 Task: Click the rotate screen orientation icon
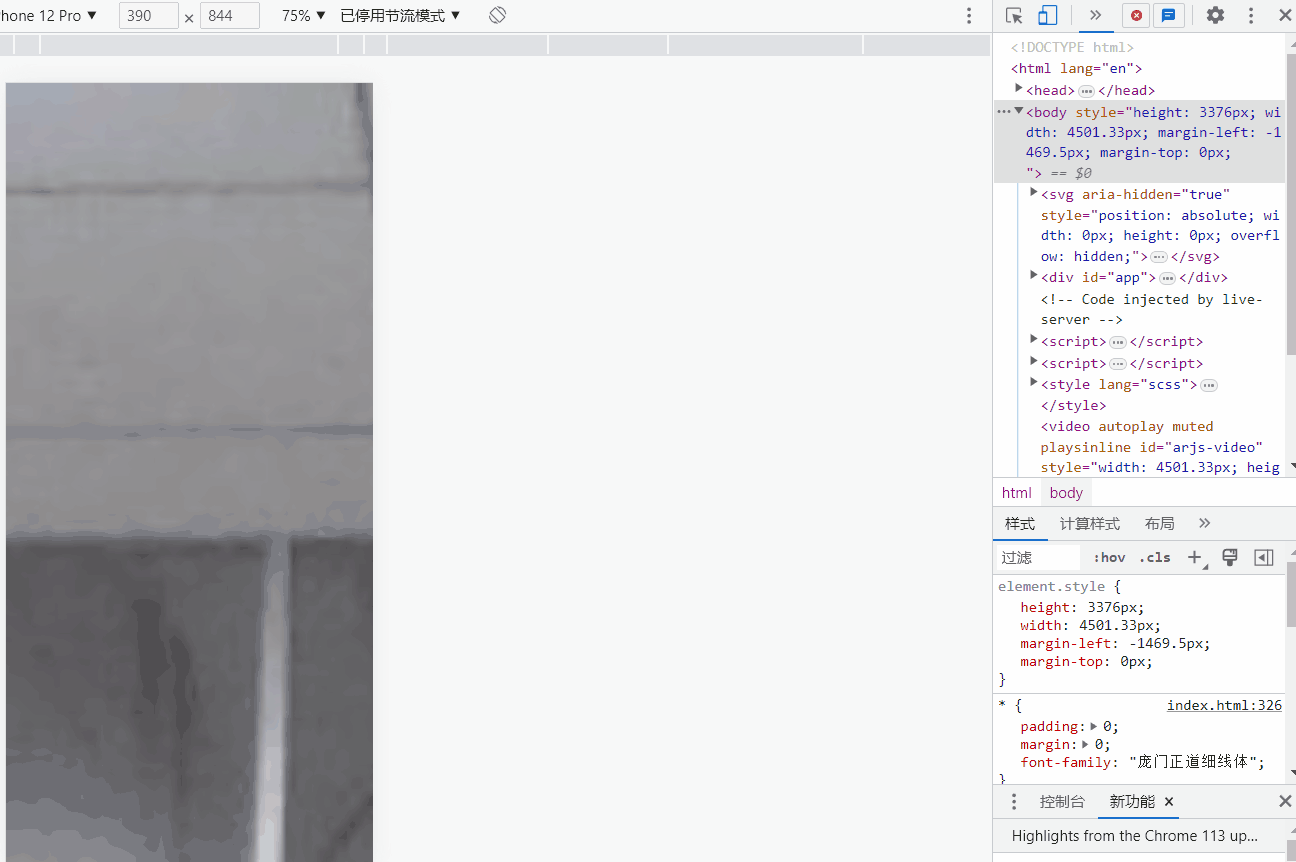click(x=497, y=16)
